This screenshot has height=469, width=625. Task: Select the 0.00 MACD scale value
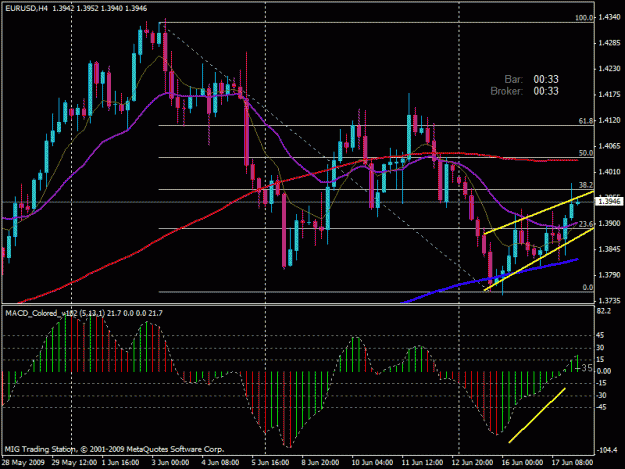pos(604,371)
